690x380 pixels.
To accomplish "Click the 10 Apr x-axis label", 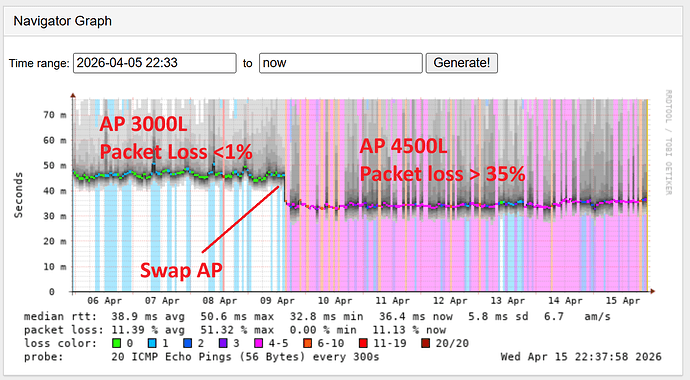I will [335, 301].
